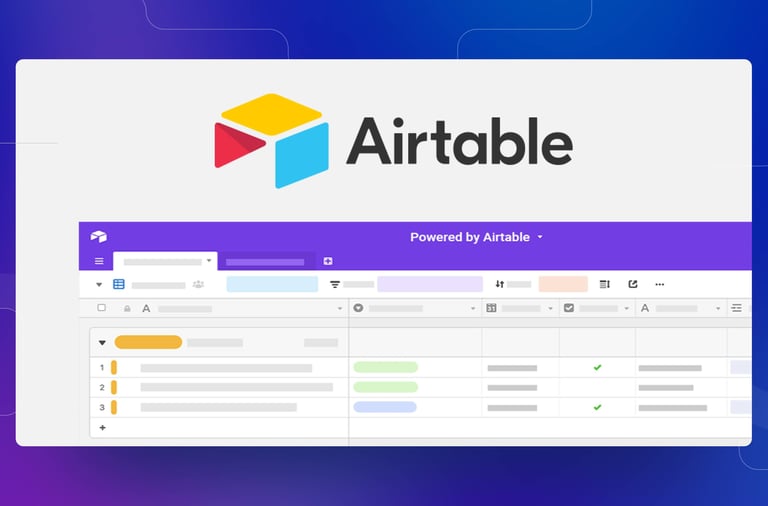Click the single select field icon
768x506 pixels.
(359, 308)
